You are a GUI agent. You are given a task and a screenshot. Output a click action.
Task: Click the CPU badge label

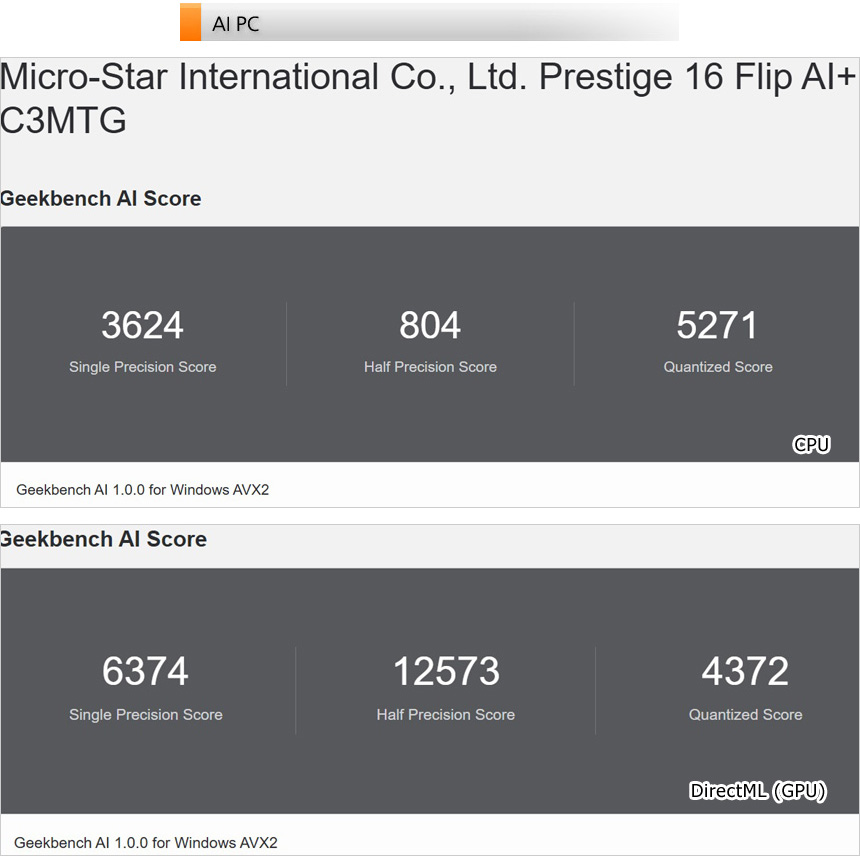click(811, 444)
